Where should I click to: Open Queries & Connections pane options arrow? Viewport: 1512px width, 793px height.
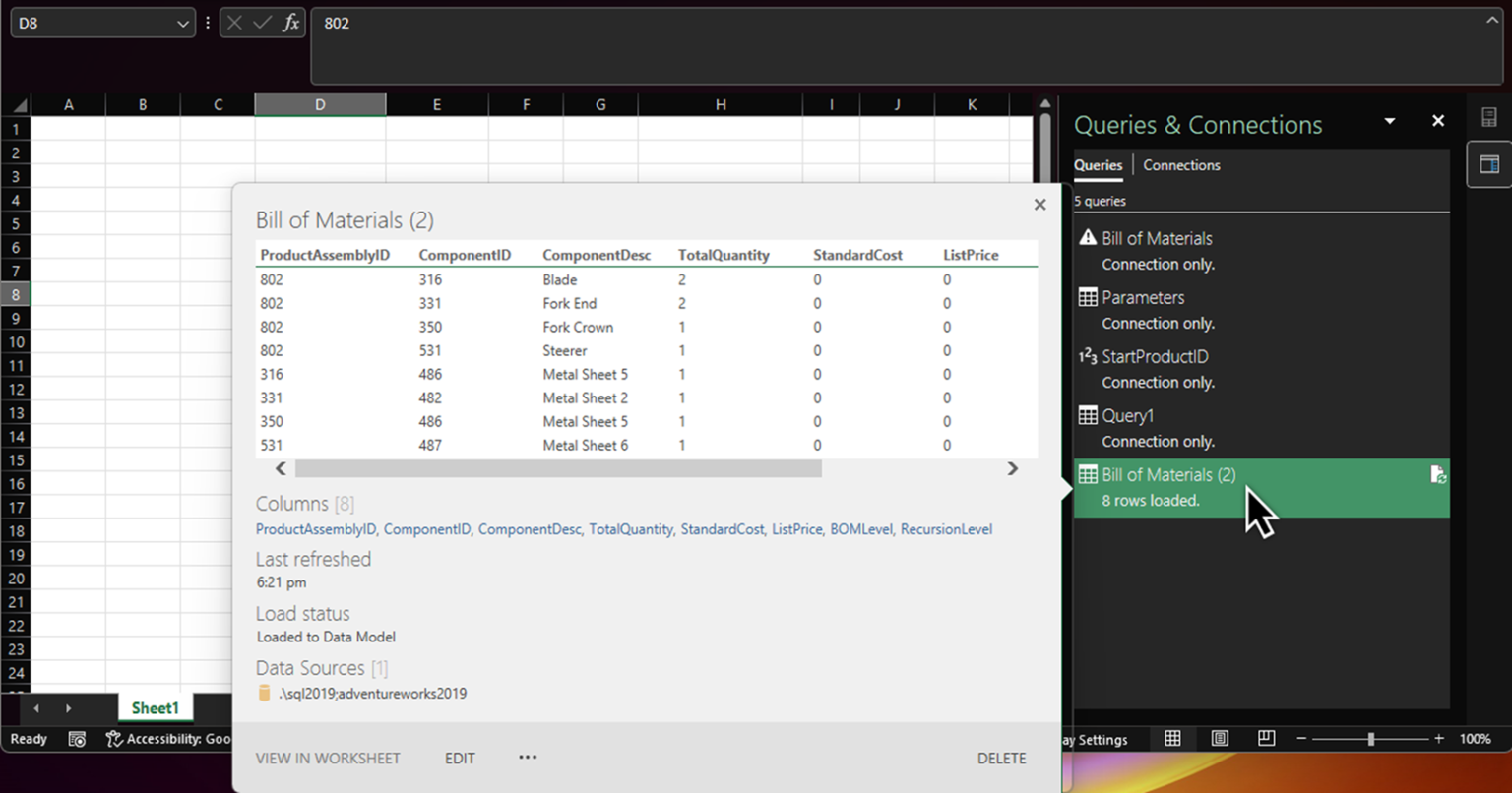click(x=1390, y=121)
